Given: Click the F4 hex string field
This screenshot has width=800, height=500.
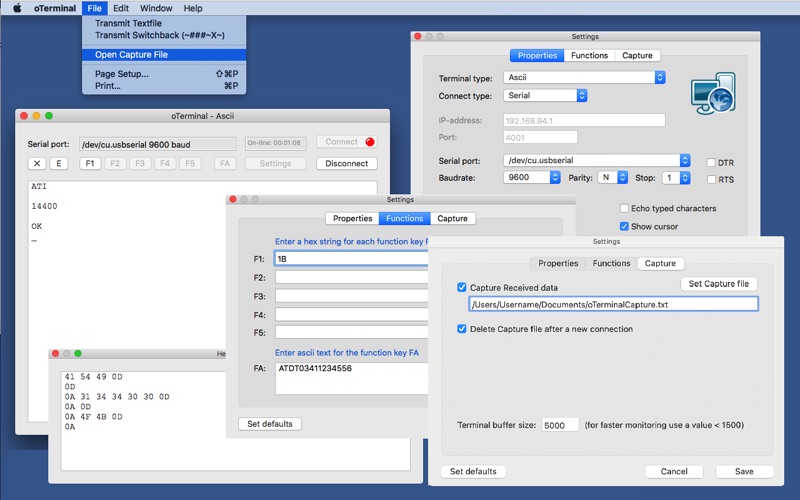Looking at the screenshot, I should pos(352,314).
